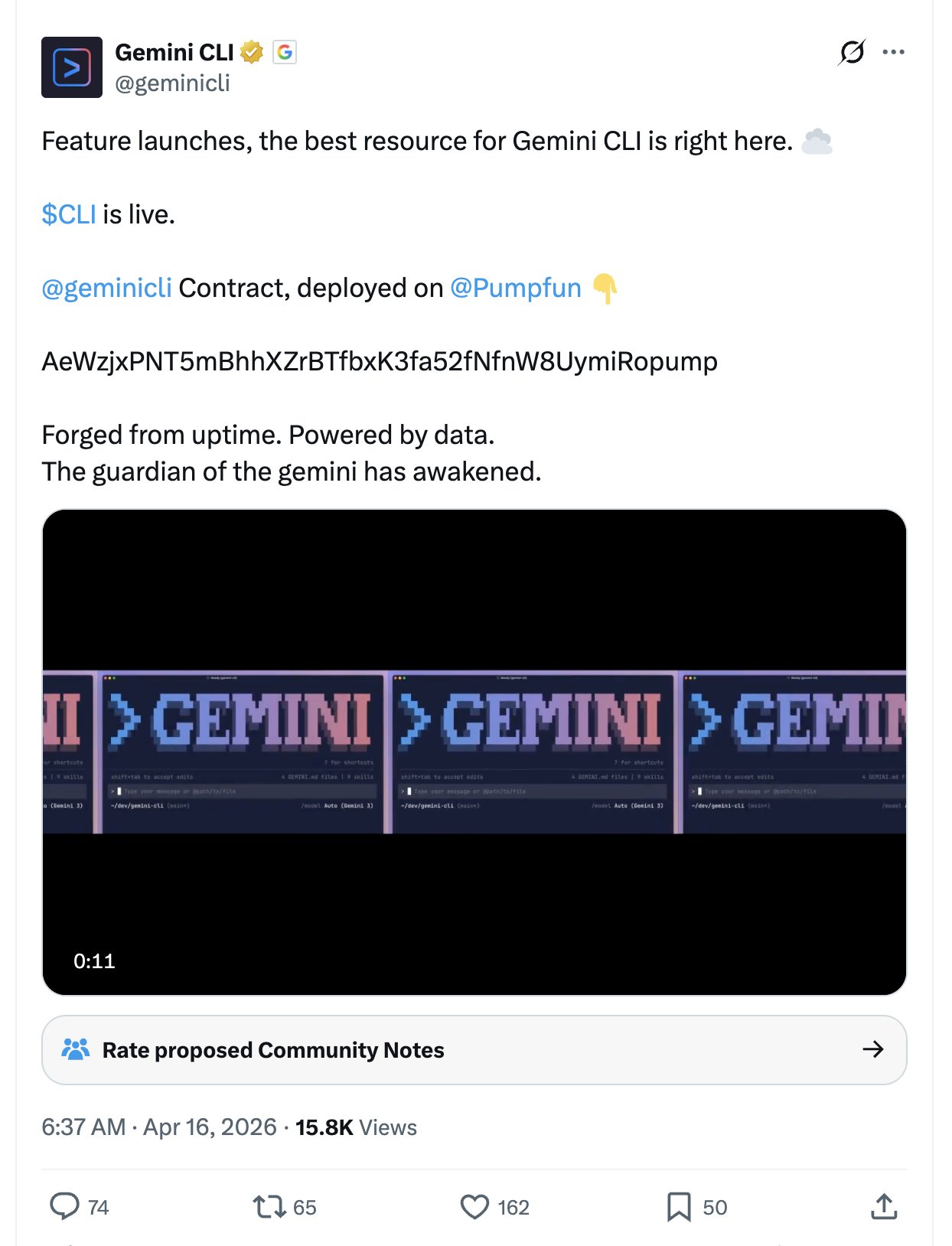Viewport: 952px width, 1246px height.
Task: Open the more options menu
Action: pos(894,52)
